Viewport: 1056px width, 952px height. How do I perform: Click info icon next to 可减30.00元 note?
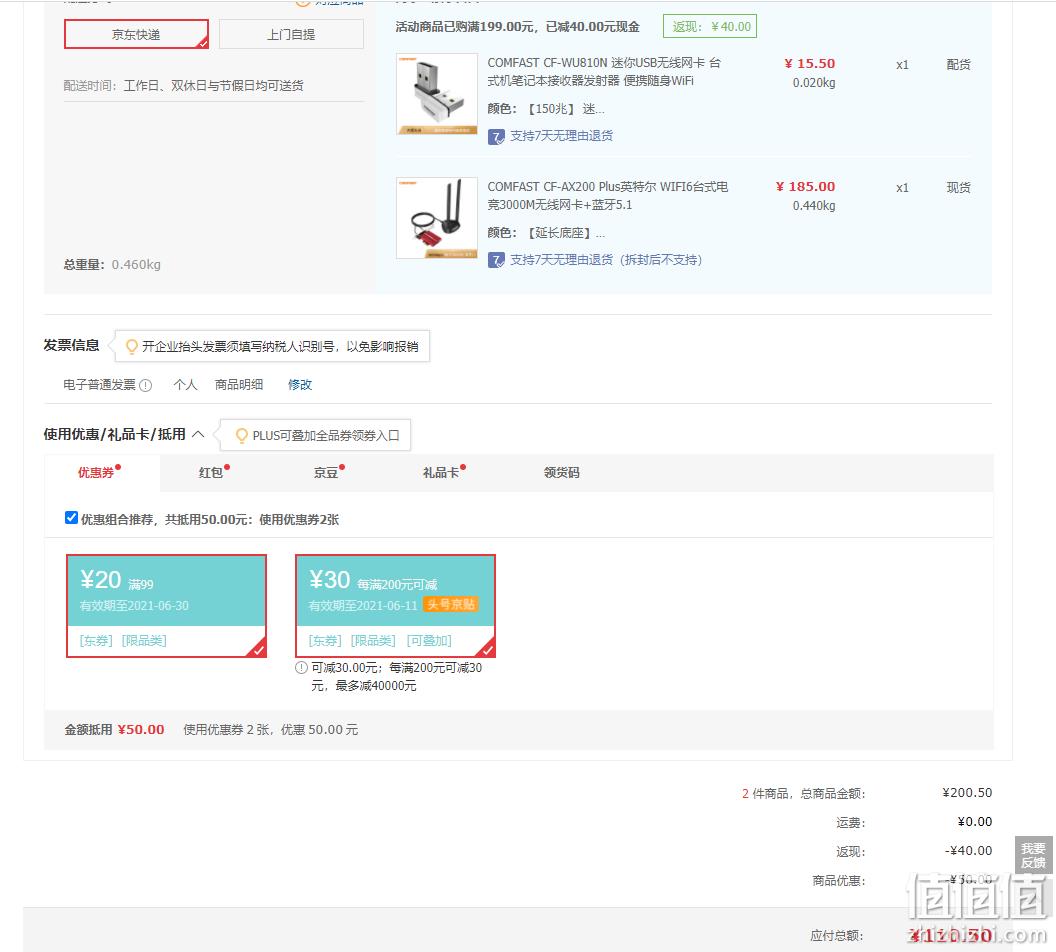tap(302, 668)
